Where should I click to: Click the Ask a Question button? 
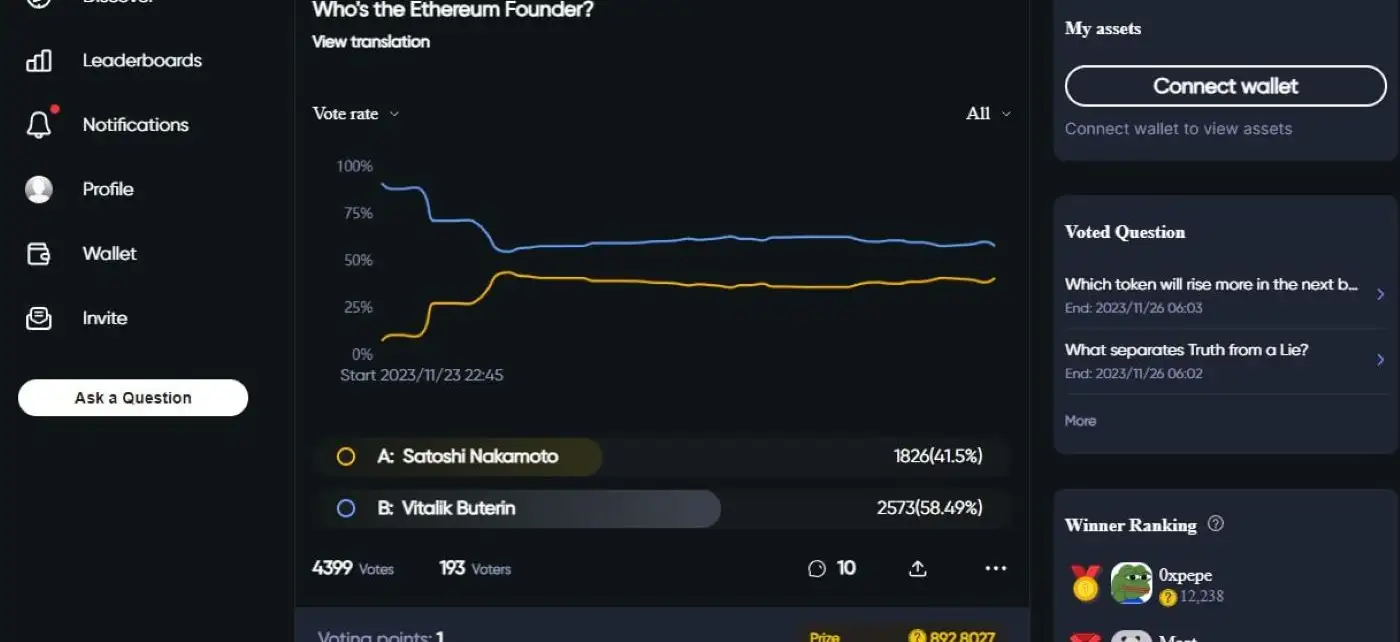(x=133, y=398)
